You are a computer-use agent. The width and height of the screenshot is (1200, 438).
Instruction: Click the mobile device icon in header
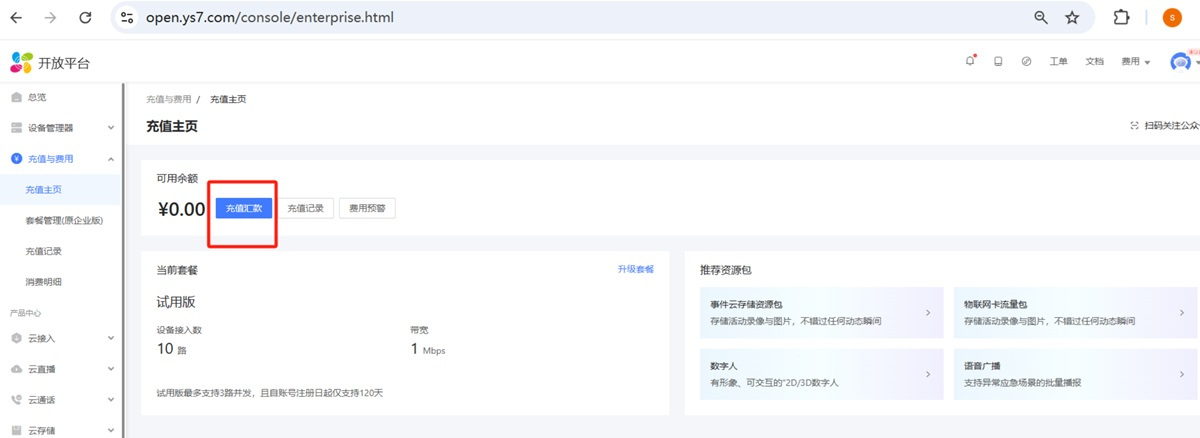coord(998,61)
